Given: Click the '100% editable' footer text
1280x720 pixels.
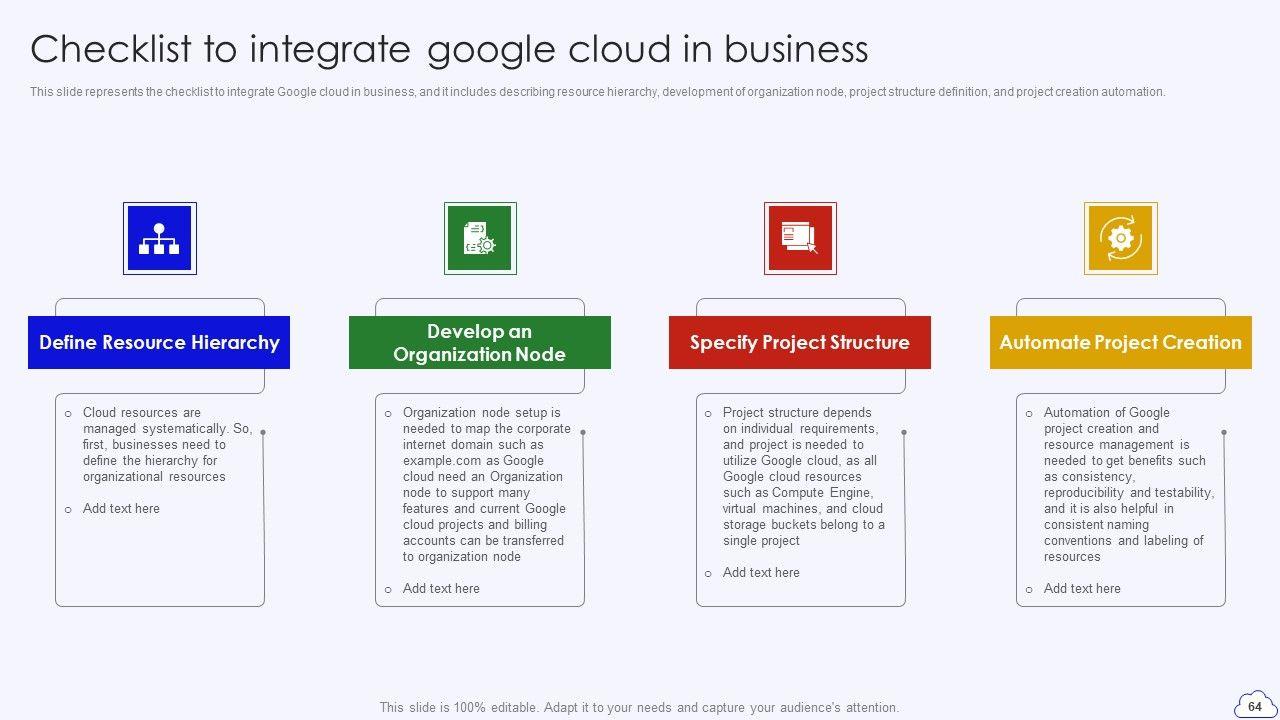Looking at the screenshot, I should click(x=639, y=707).
